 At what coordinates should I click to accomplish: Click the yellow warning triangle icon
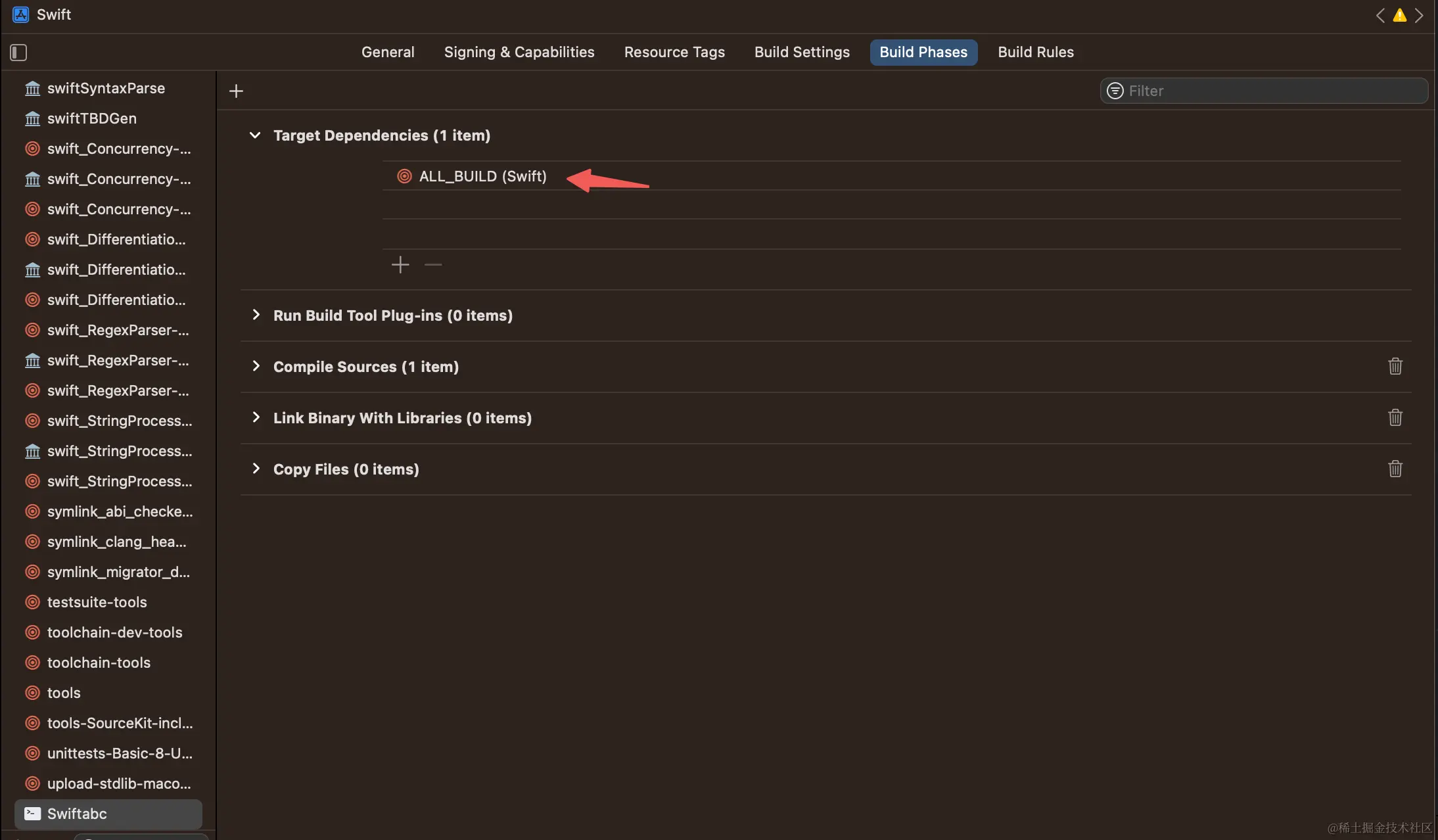click(x=1400, y=15)
